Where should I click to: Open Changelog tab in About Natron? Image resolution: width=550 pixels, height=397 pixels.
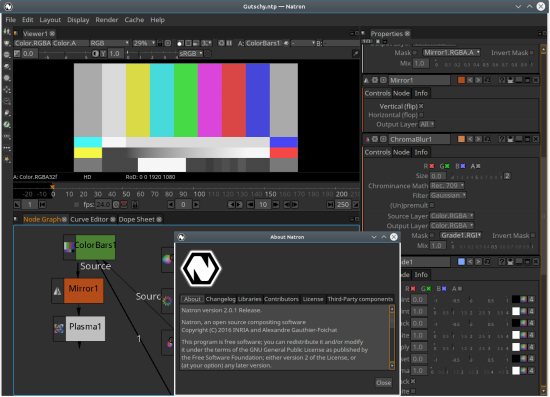220,299
